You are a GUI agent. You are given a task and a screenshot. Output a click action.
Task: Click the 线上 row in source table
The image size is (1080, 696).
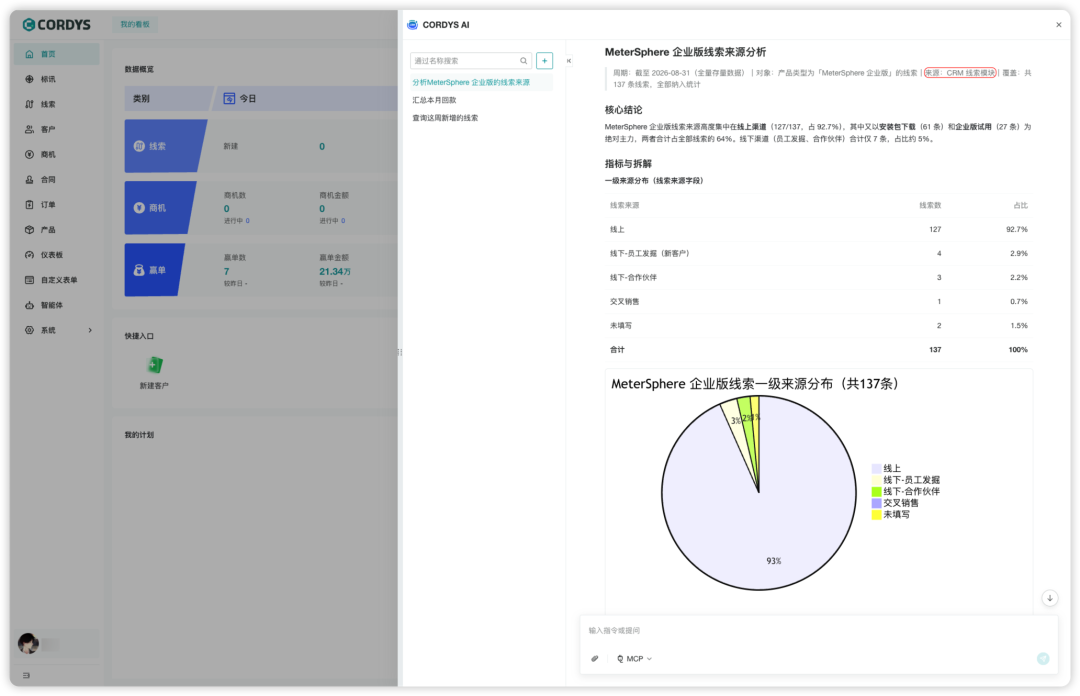(x=818, y=229)
